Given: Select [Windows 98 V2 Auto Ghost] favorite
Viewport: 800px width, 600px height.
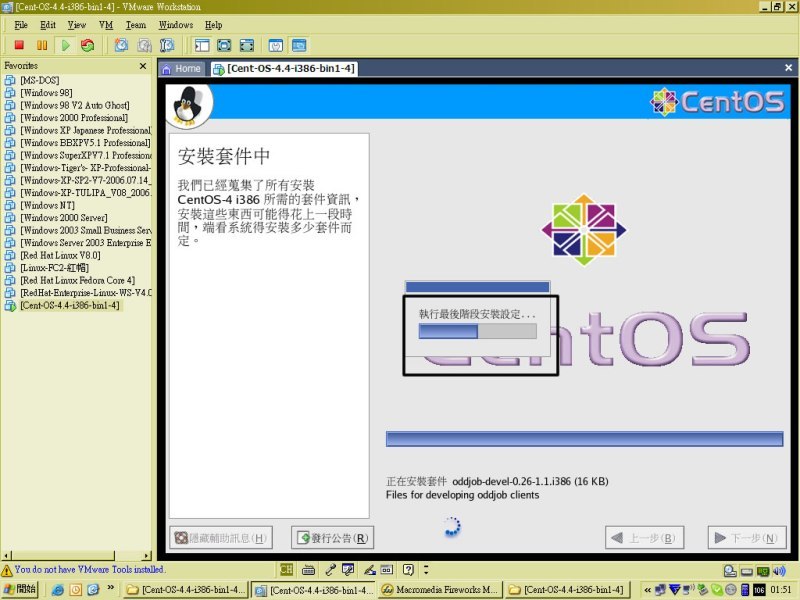Looking at the screenshot, I should tap(74, 105).
